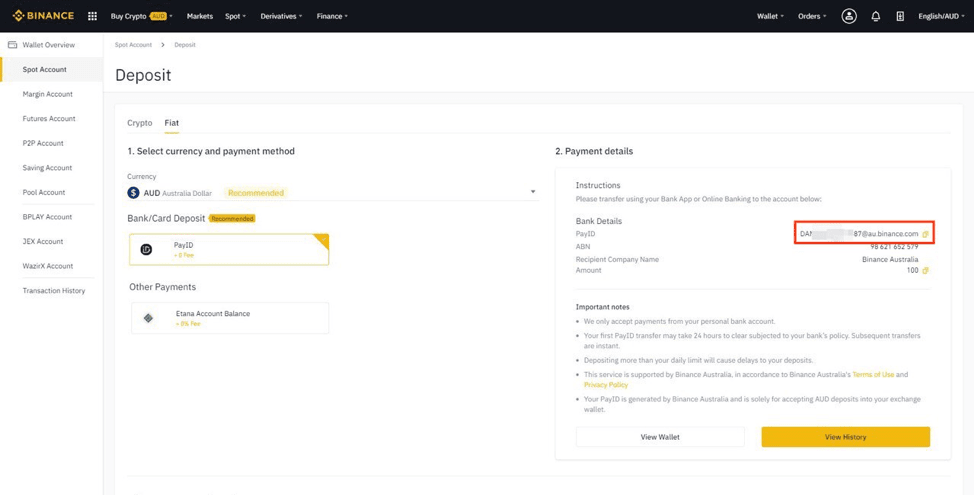Expand the Spot menu
Screen dimensions: 974x495
tap(235, 16)
